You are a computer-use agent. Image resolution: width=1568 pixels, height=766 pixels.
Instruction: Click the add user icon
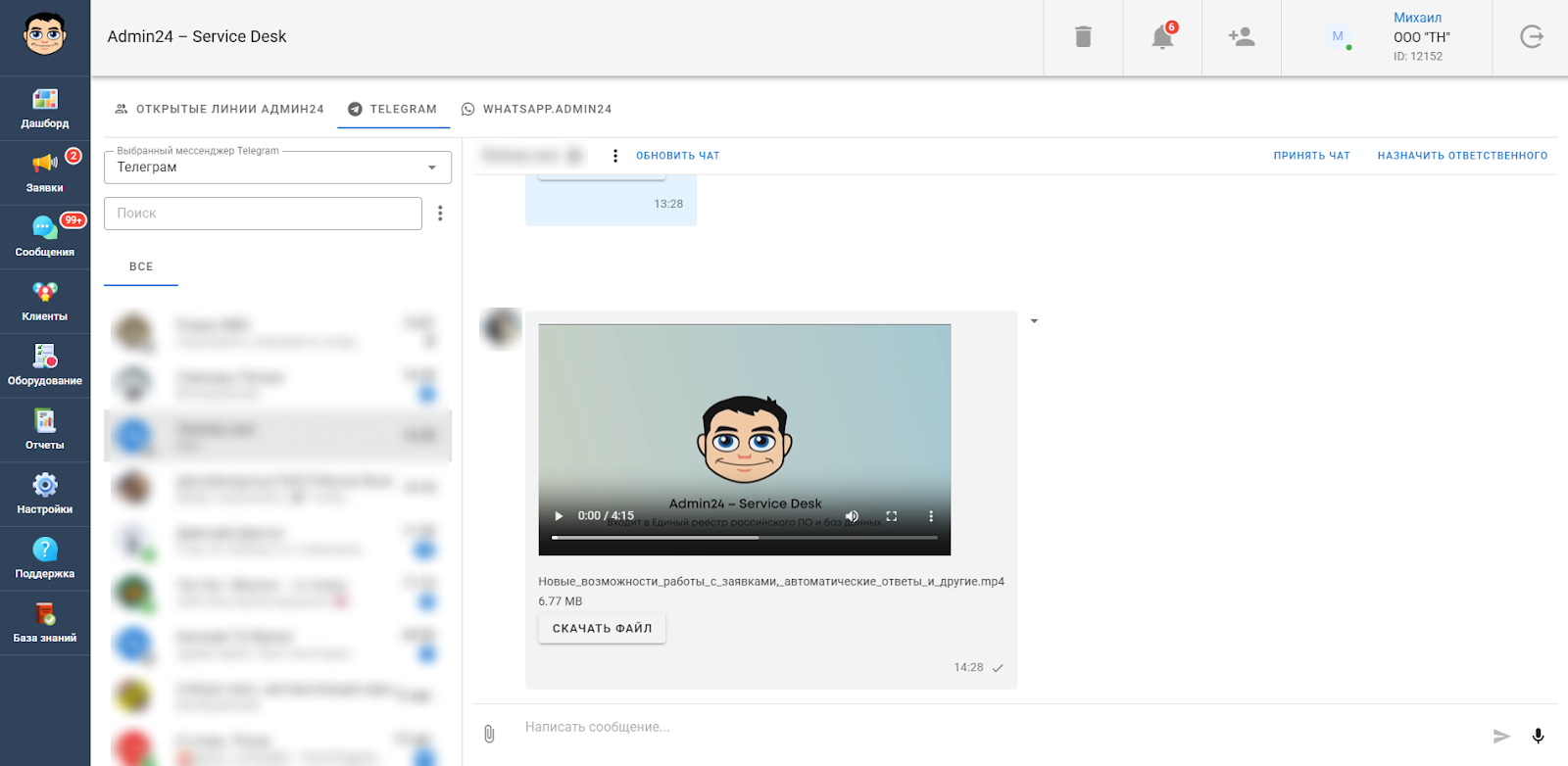(x=1242, y=37)
